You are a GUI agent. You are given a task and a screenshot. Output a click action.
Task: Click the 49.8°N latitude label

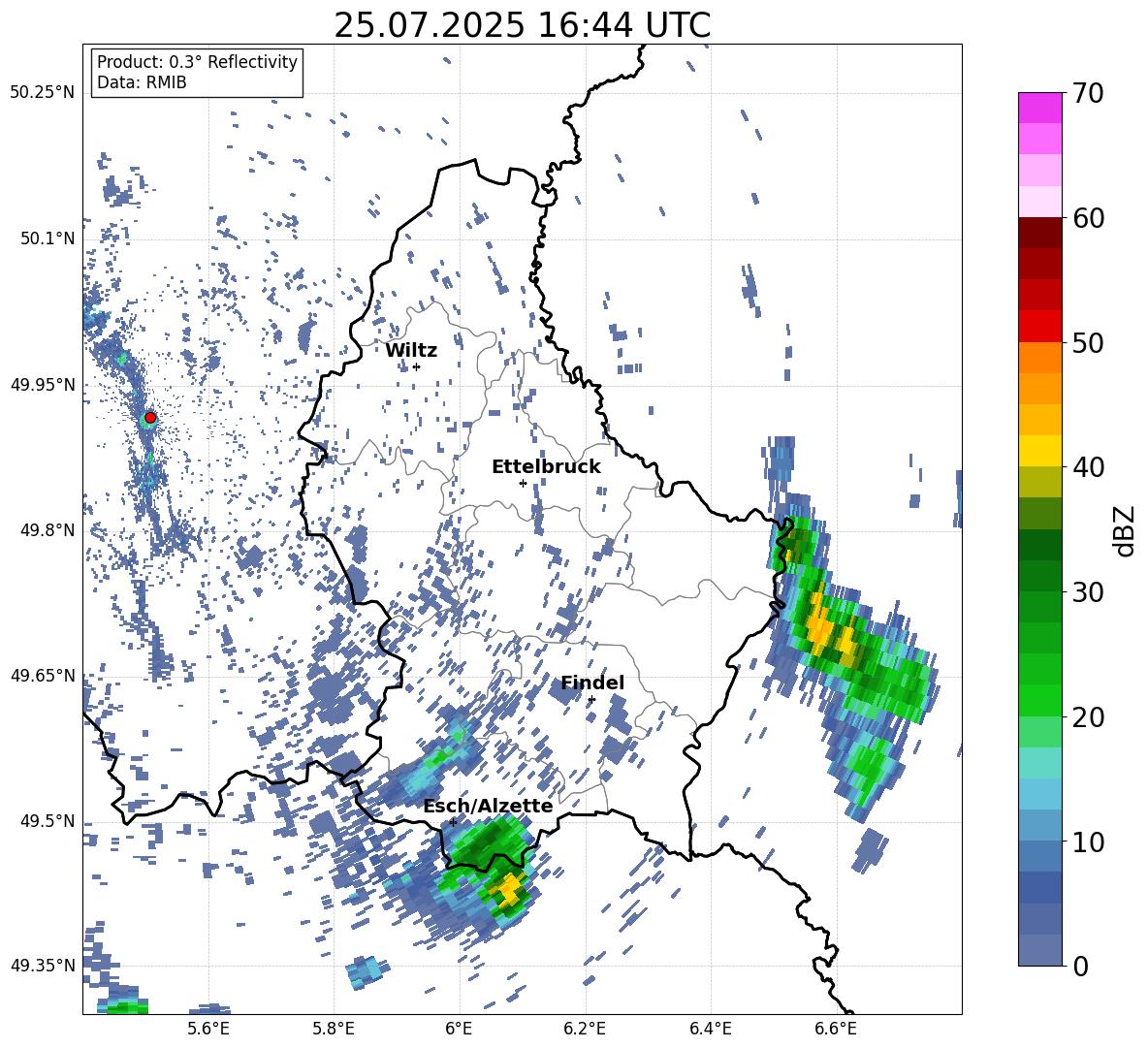pos(48,530)
